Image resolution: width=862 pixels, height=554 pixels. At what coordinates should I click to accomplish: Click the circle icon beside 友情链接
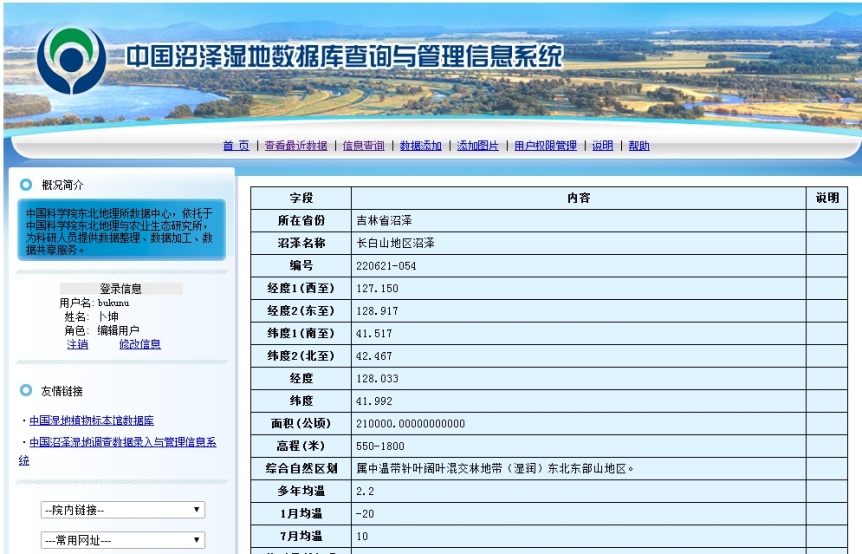point(26,390)
